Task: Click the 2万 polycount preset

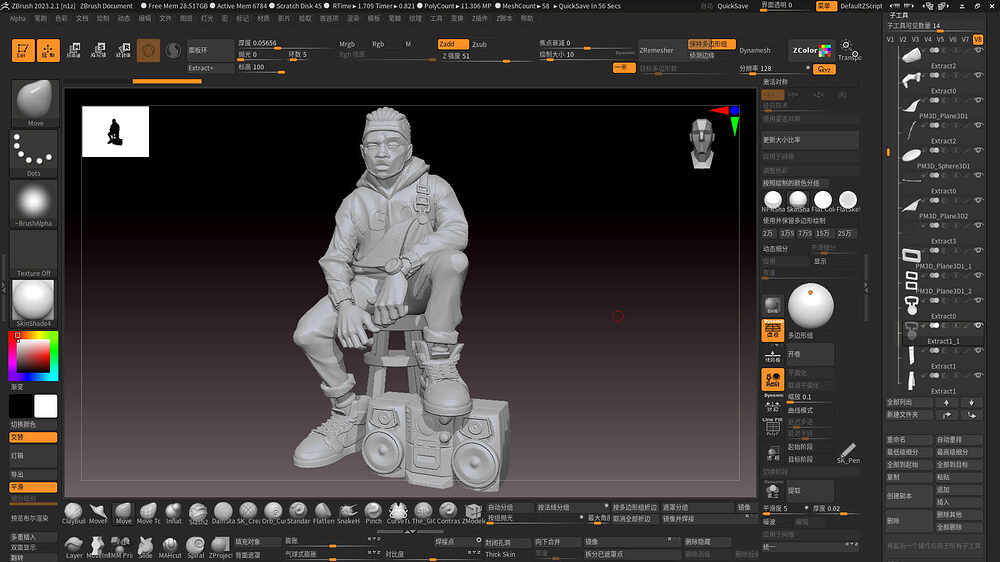Action: pos(768,233)
